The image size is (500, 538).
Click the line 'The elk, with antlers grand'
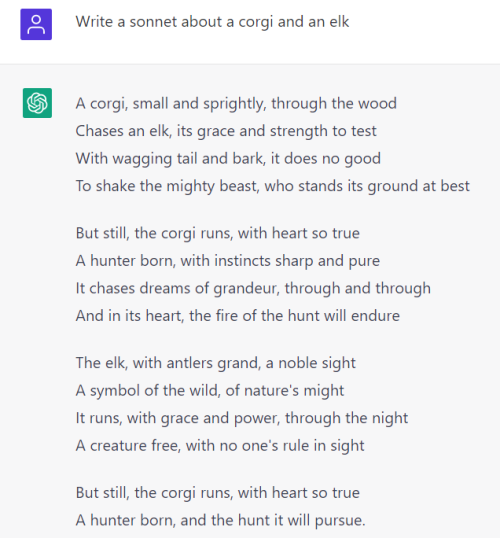pyautogui.click(x=216, y=363)
